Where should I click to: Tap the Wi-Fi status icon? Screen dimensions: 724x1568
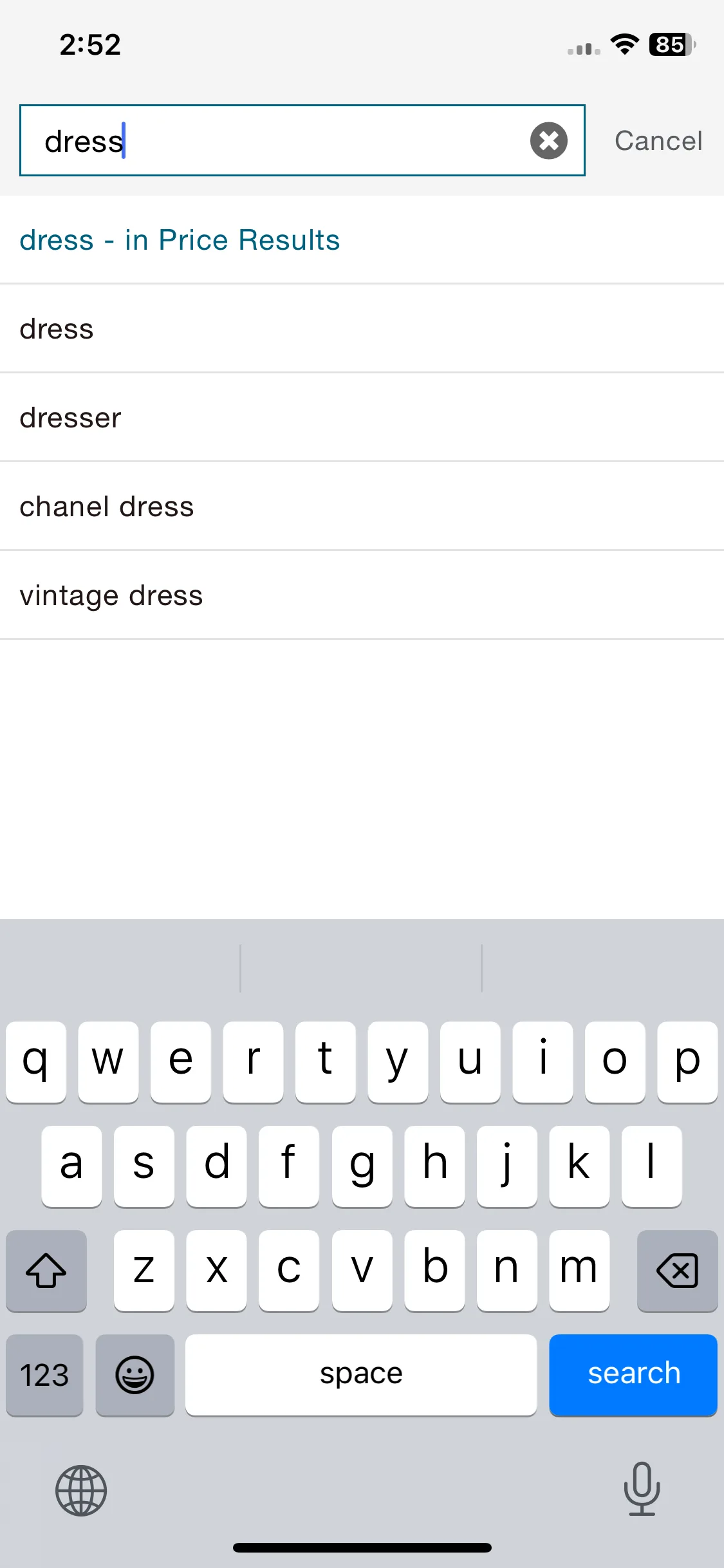point(624,44)
